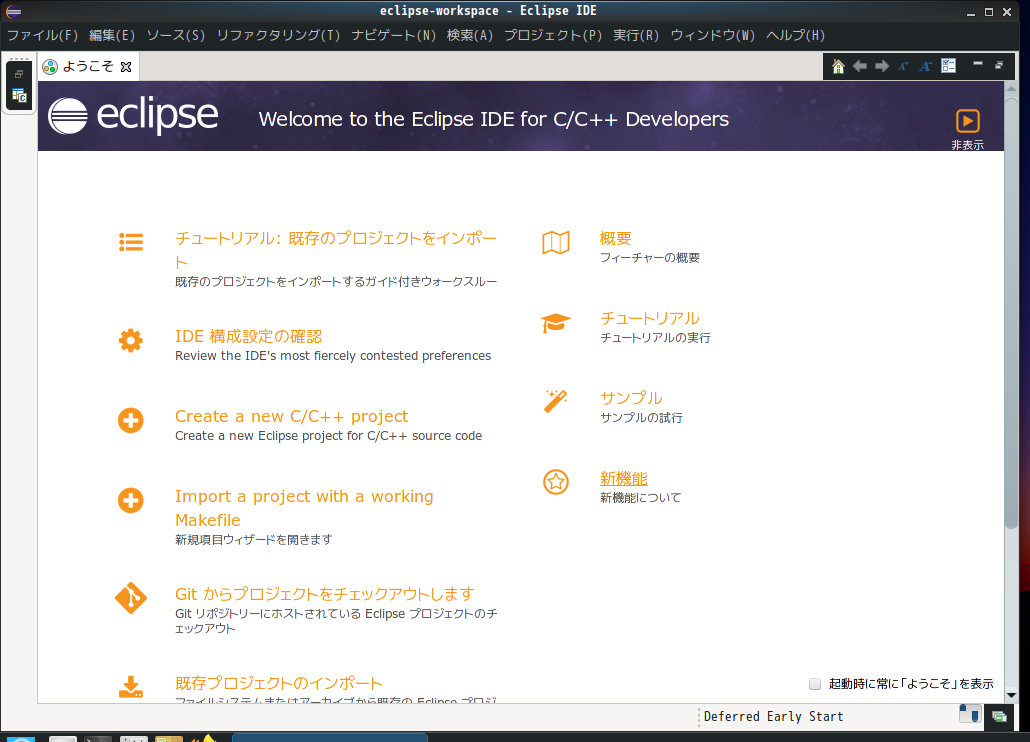Image resolution: width=1030 pixels, height=742 pixels.
Task: Click the Git icon for project checkout
Action: 131,598
